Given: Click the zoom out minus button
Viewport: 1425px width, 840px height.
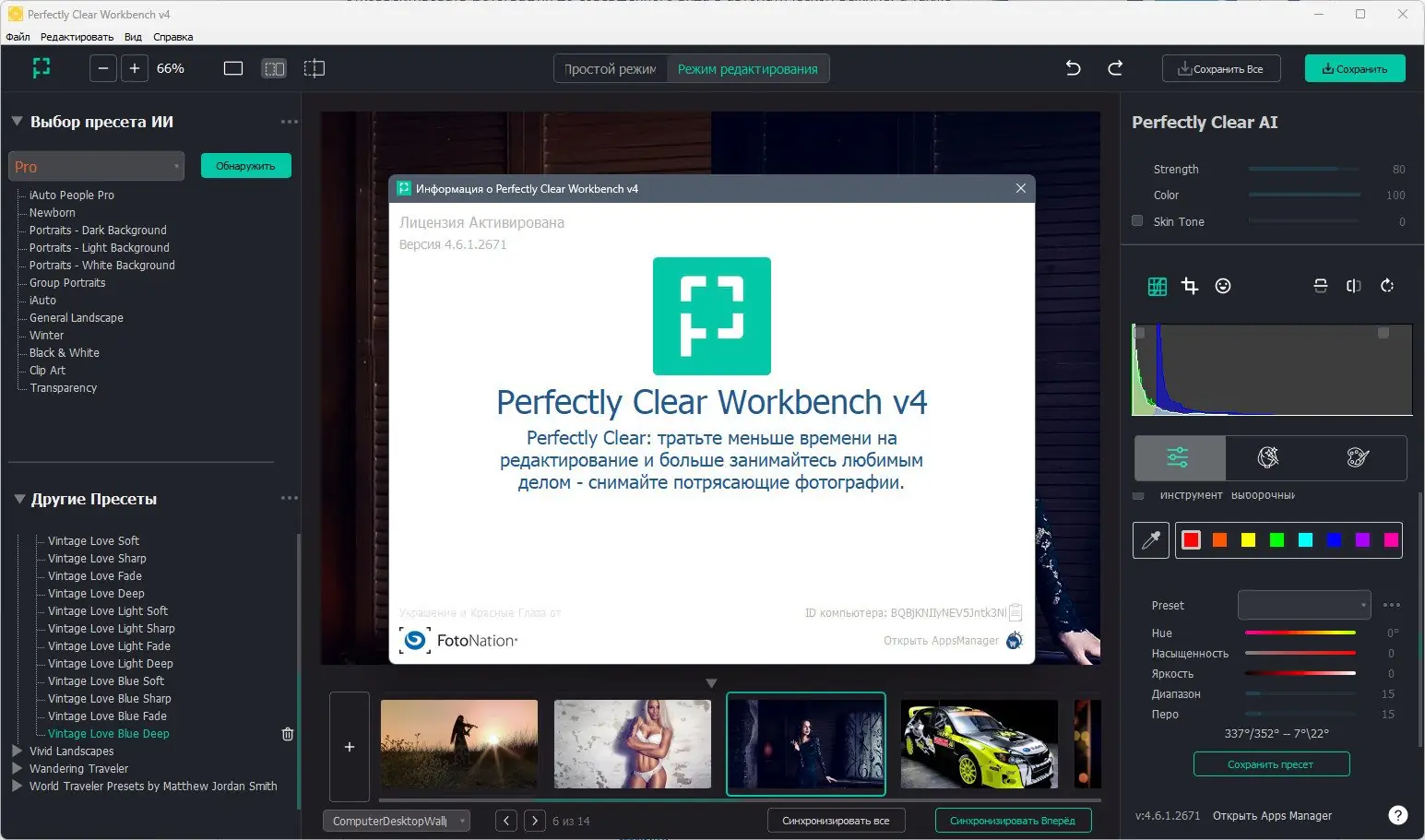Looking at the screenshot, I should pyautogui.click(x=102, y=68).
